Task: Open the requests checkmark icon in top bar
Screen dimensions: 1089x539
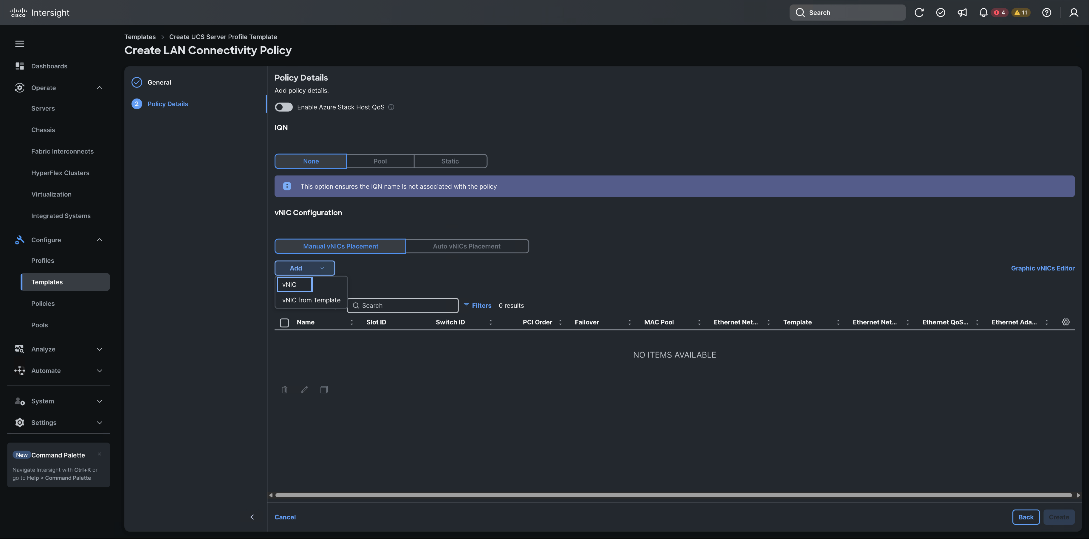Action: click(940, 13)
